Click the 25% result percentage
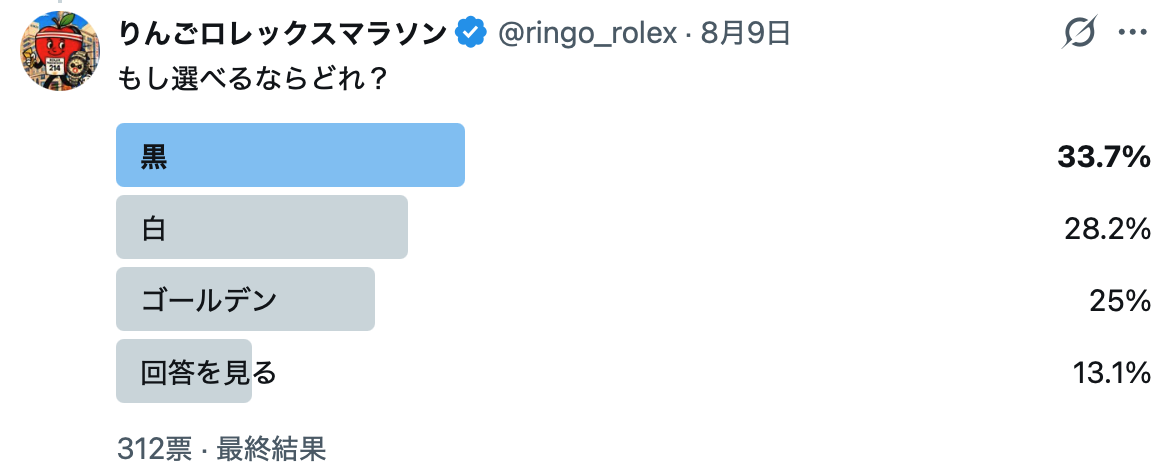The image size is (1168, 476). tap(1120, 301)
